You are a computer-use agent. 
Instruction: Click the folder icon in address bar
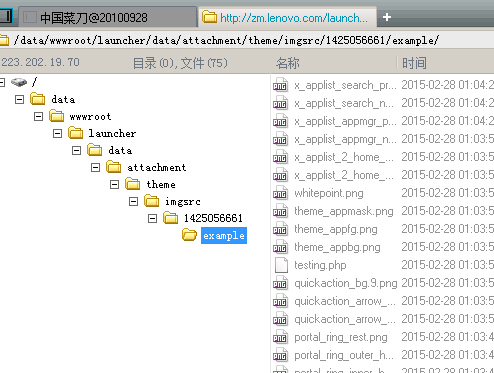tap(4, 40)
